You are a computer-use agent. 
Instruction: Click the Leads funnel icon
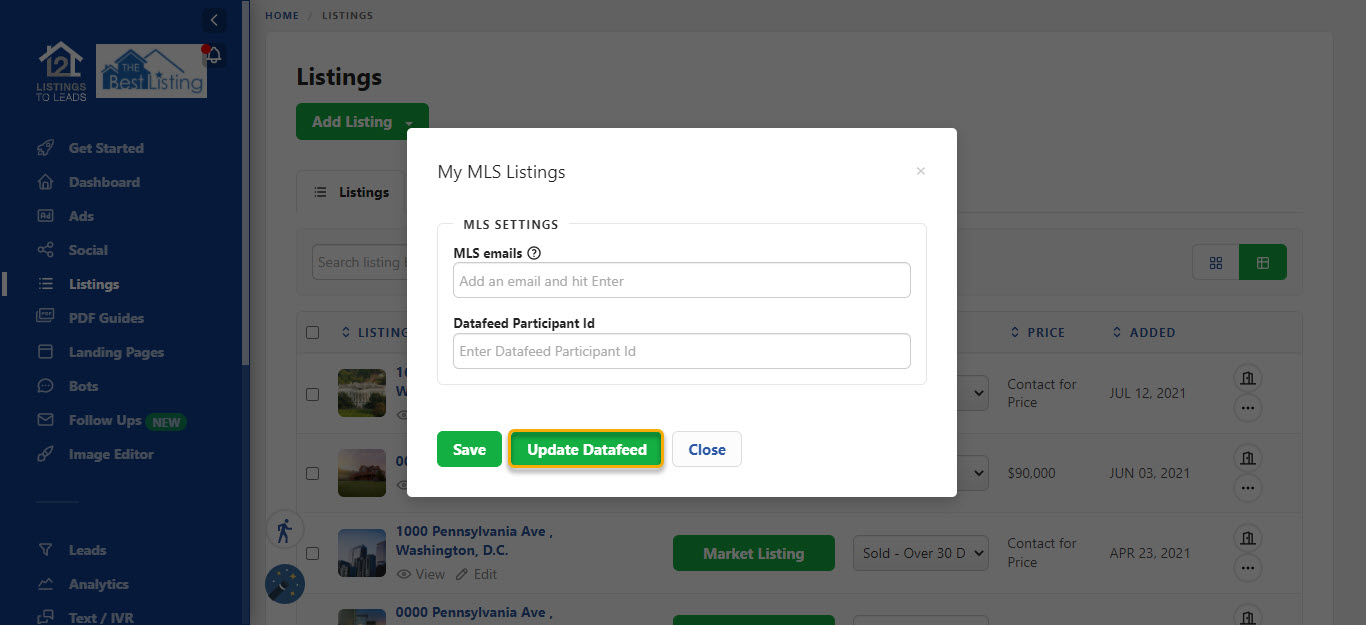pos(45,550)
